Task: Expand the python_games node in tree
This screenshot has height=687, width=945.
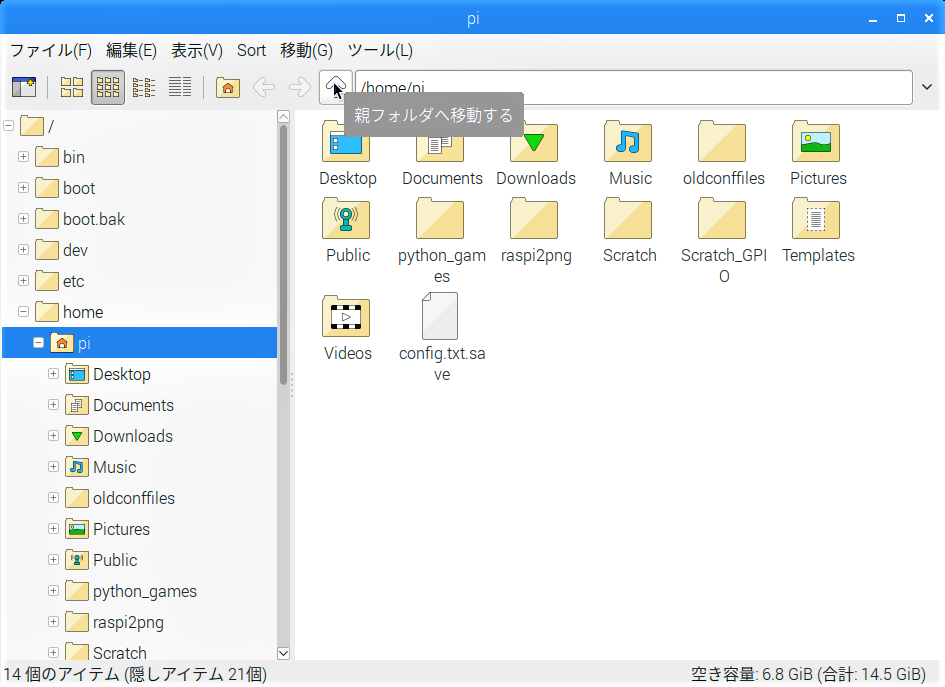Action: pyautogui.click(x=54, y=591)
